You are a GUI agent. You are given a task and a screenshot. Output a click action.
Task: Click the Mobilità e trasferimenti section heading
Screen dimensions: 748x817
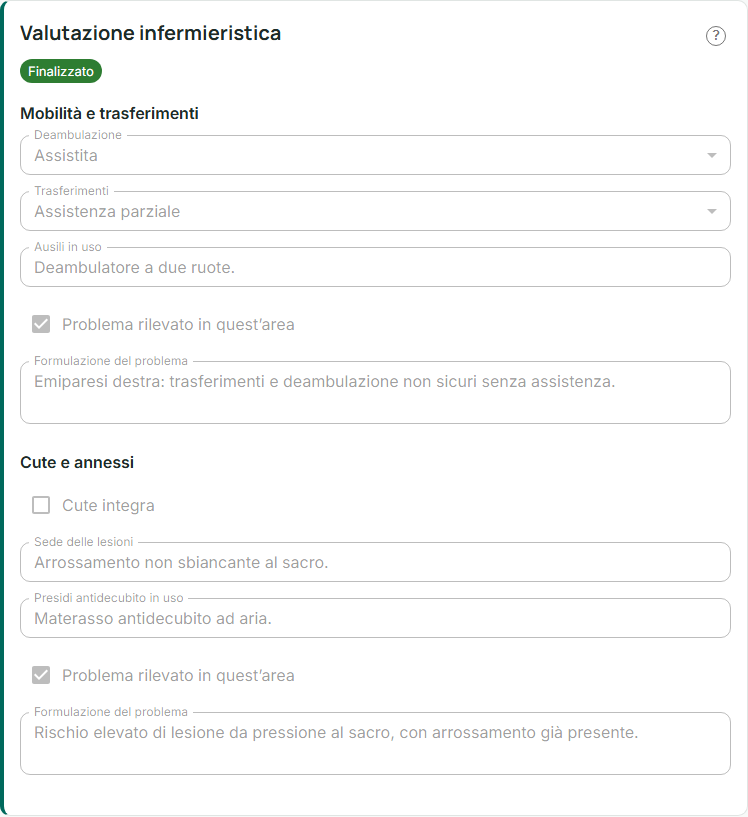[x=109, y=113]
